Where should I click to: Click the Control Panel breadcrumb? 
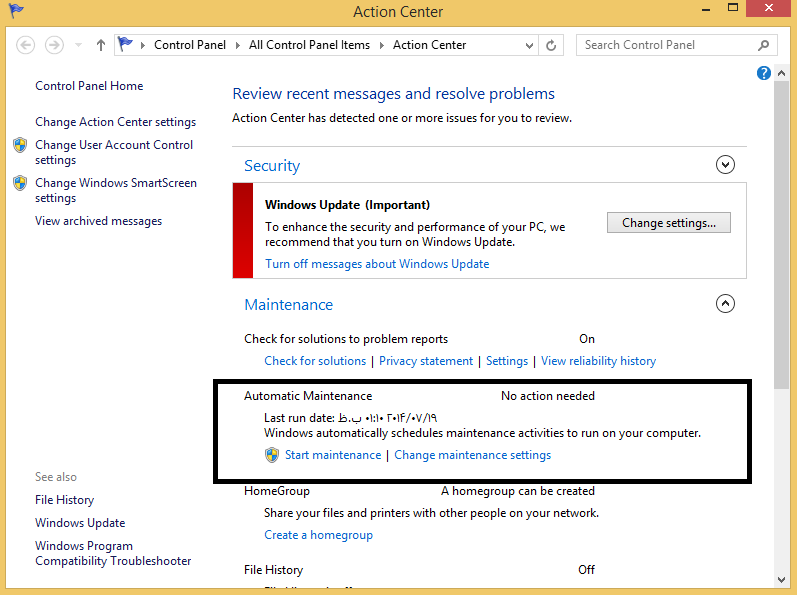[x=190, y=45]
